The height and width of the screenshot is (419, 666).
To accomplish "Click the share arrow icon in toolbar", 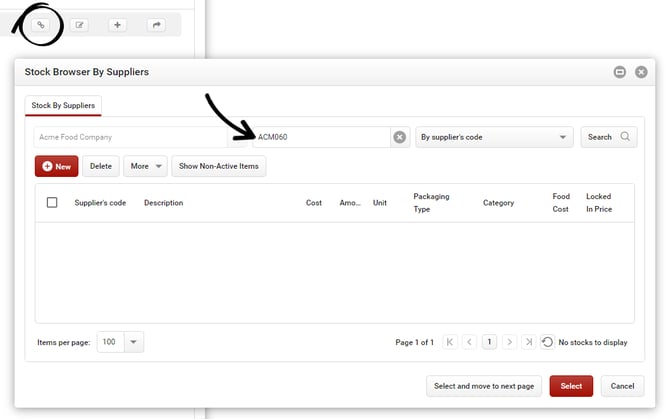I will (156, 25).
